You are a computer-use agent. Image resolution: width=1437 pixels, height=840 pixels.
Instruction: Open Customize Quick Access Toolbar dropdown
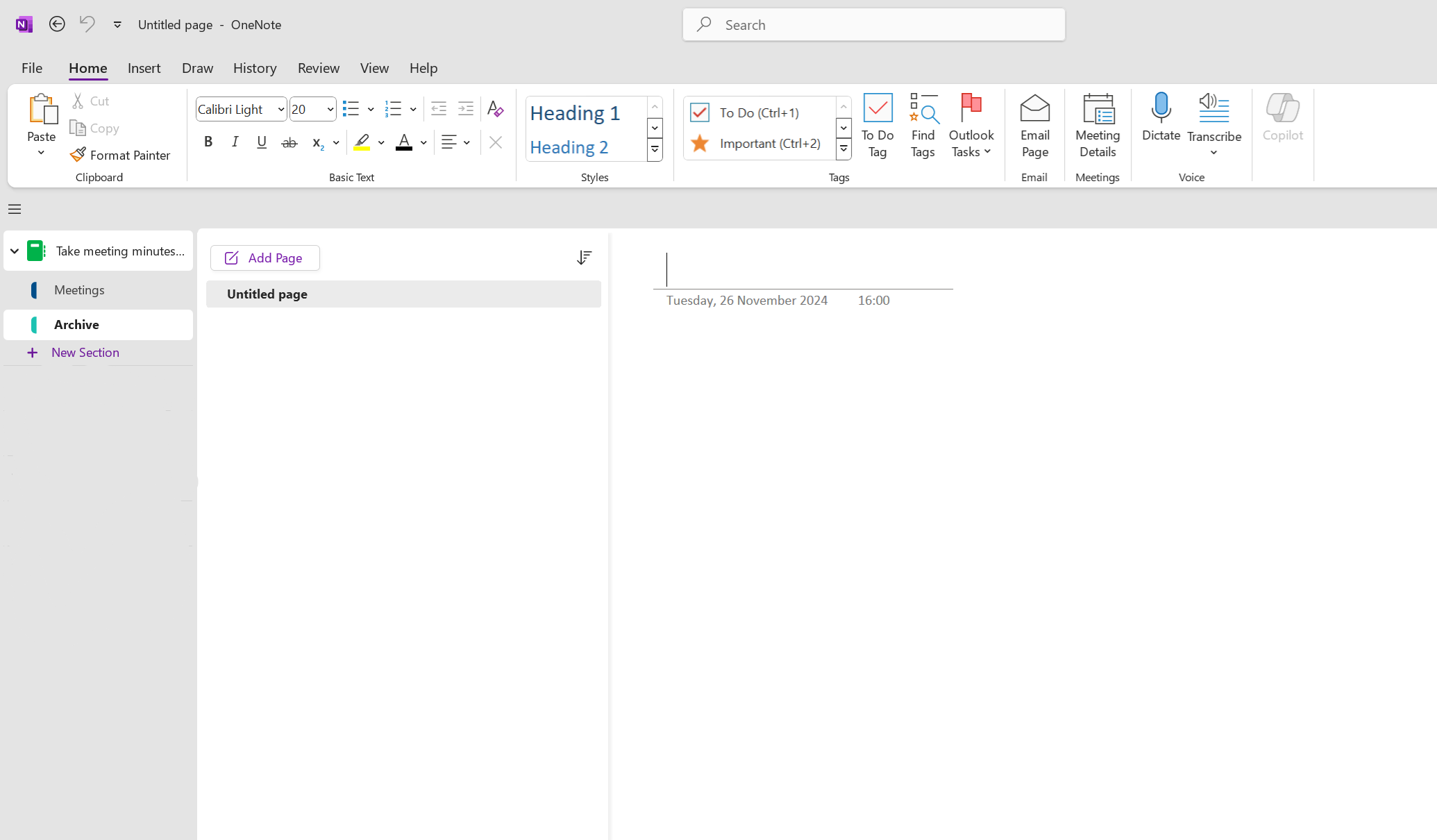pos(117,24)
